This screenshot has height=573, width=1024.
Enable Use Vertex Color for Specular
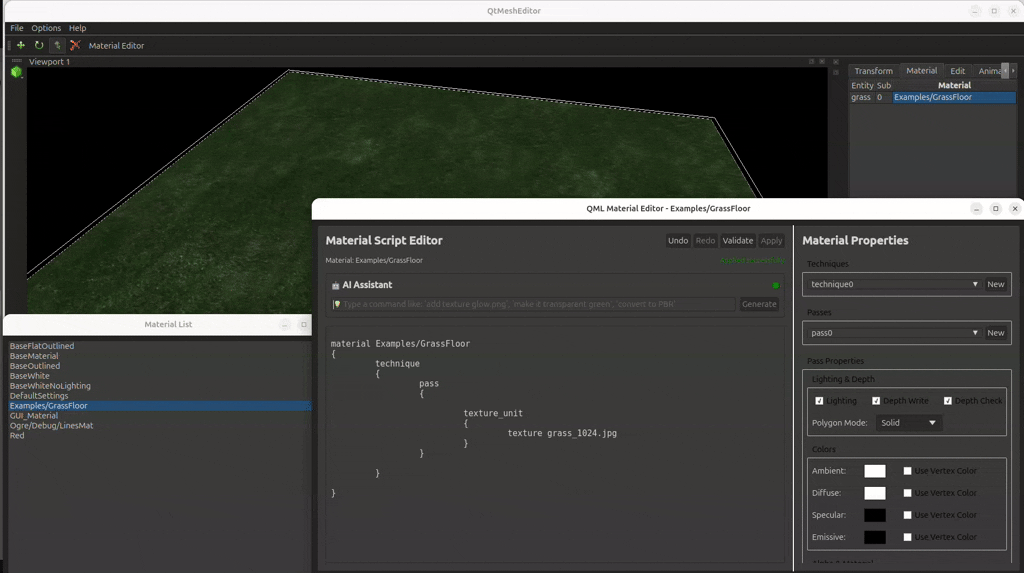[907, 516]
